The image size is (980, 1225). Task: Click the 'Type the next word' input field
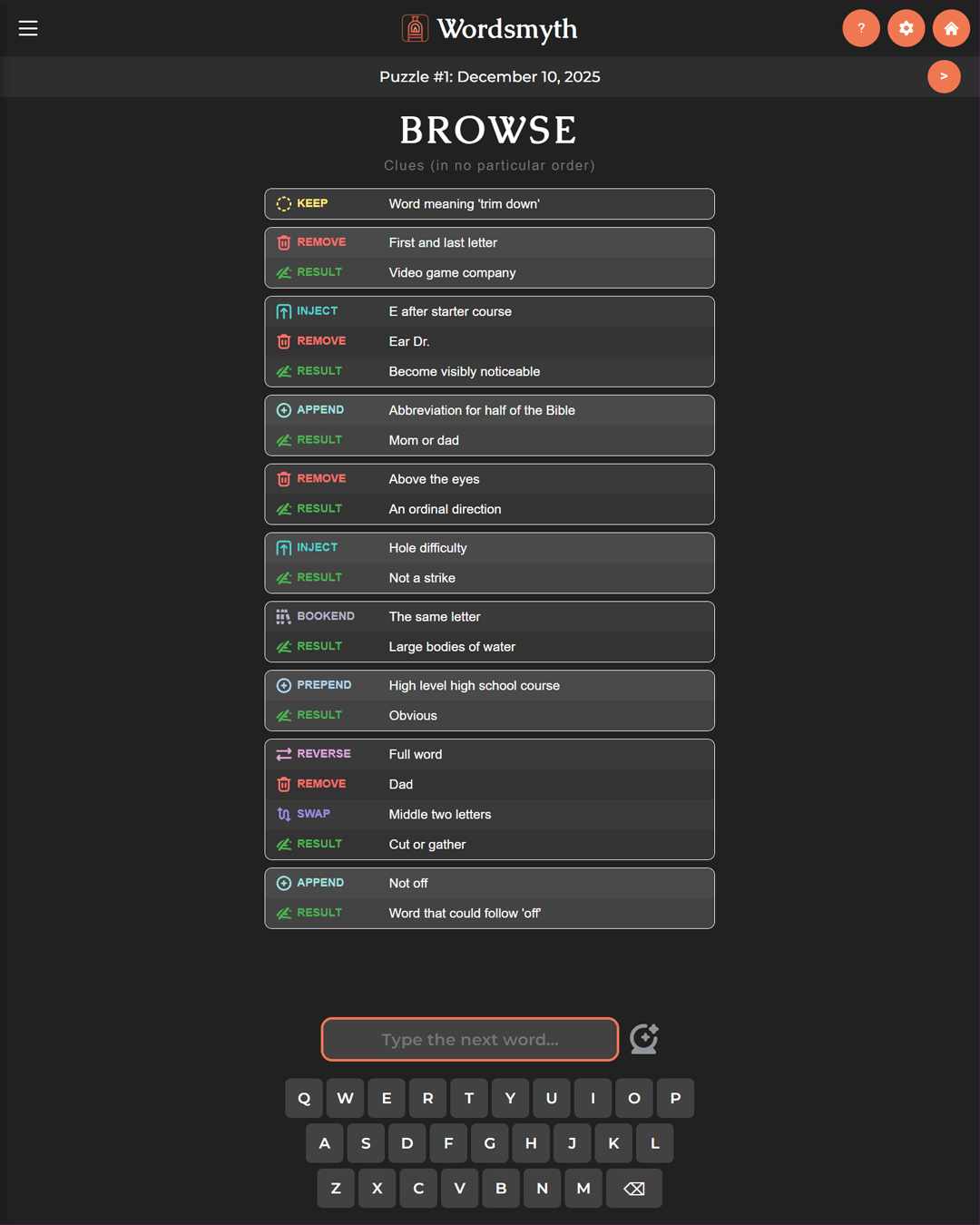point(469,1039)
